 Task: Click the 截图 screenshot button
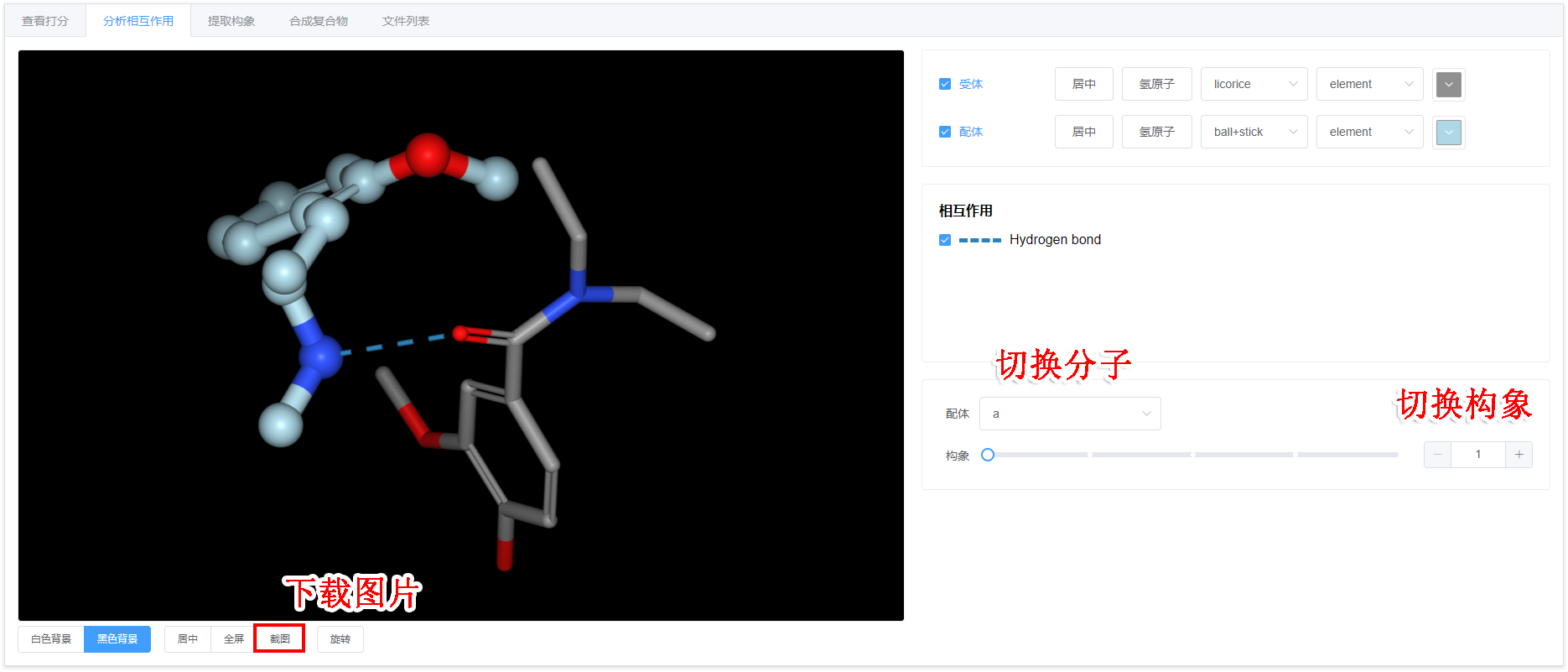(x=279, y=639)
